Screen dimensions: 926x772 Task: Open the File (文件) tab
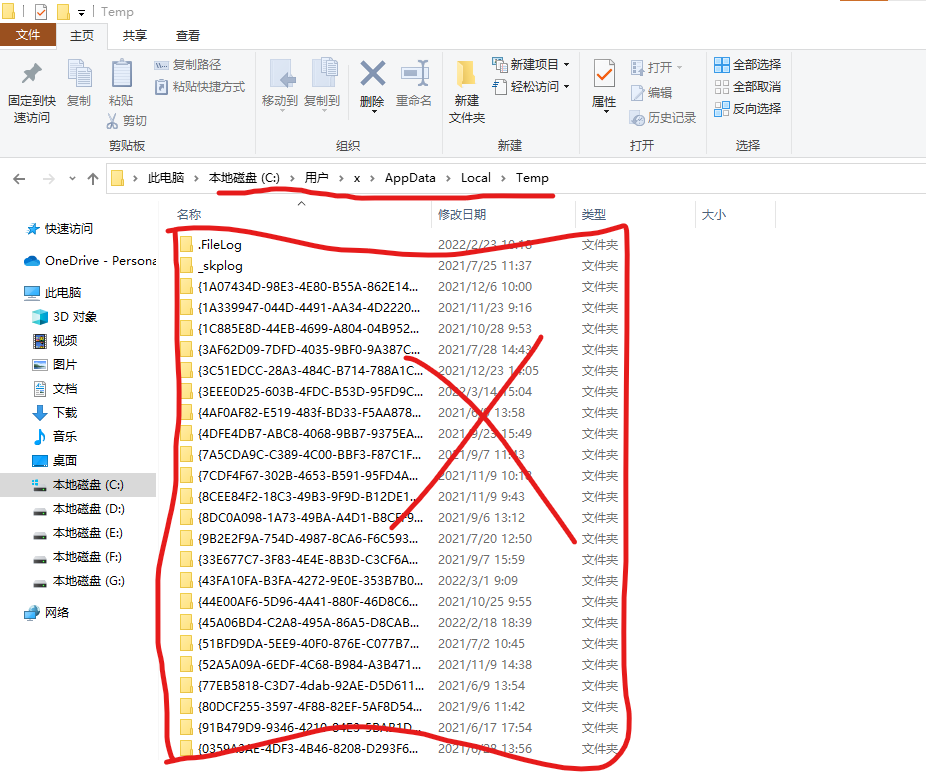point(28,35)
